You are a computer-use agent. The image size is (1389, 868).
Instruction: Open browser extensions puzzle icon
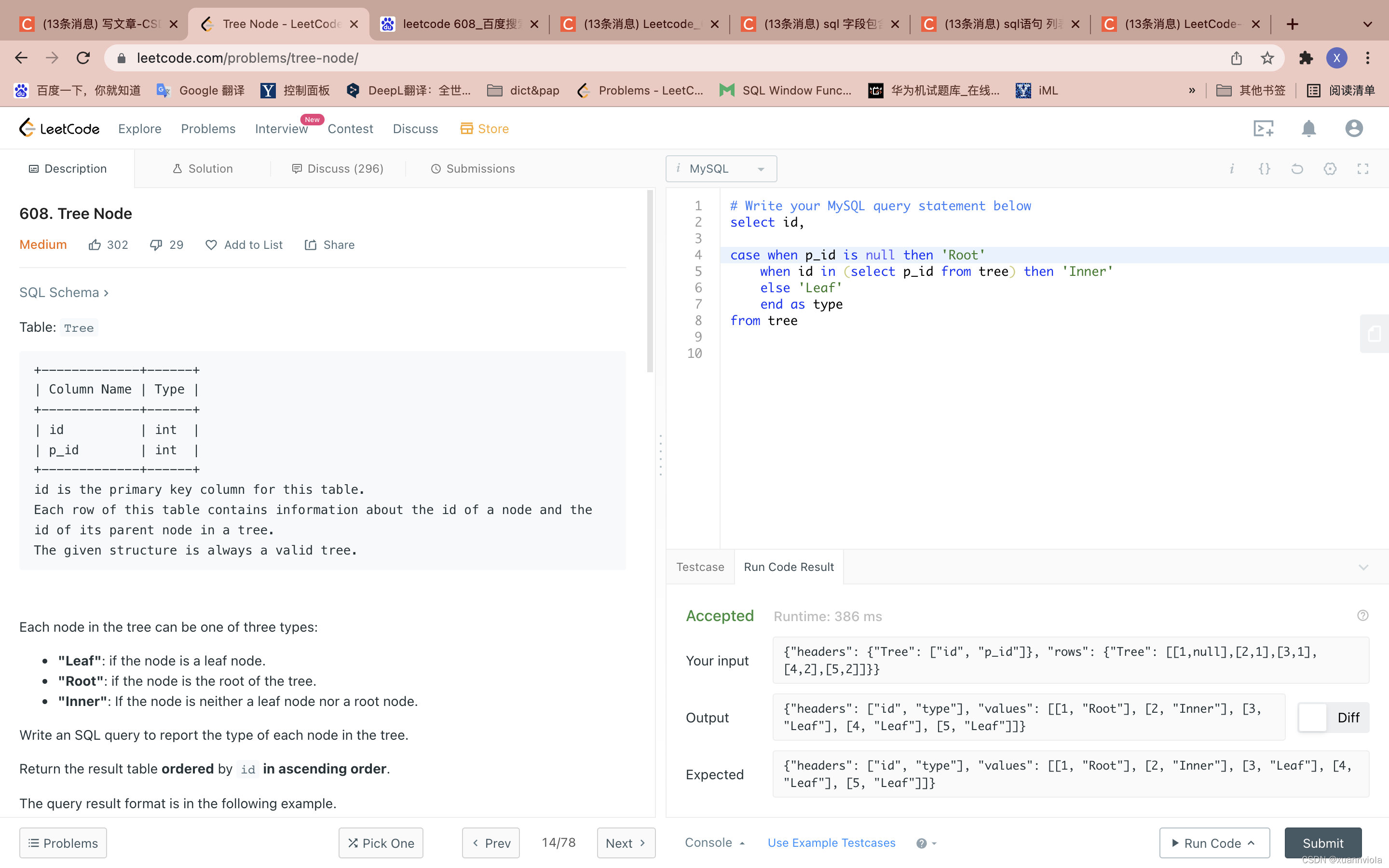click(x=1306, y=58)
